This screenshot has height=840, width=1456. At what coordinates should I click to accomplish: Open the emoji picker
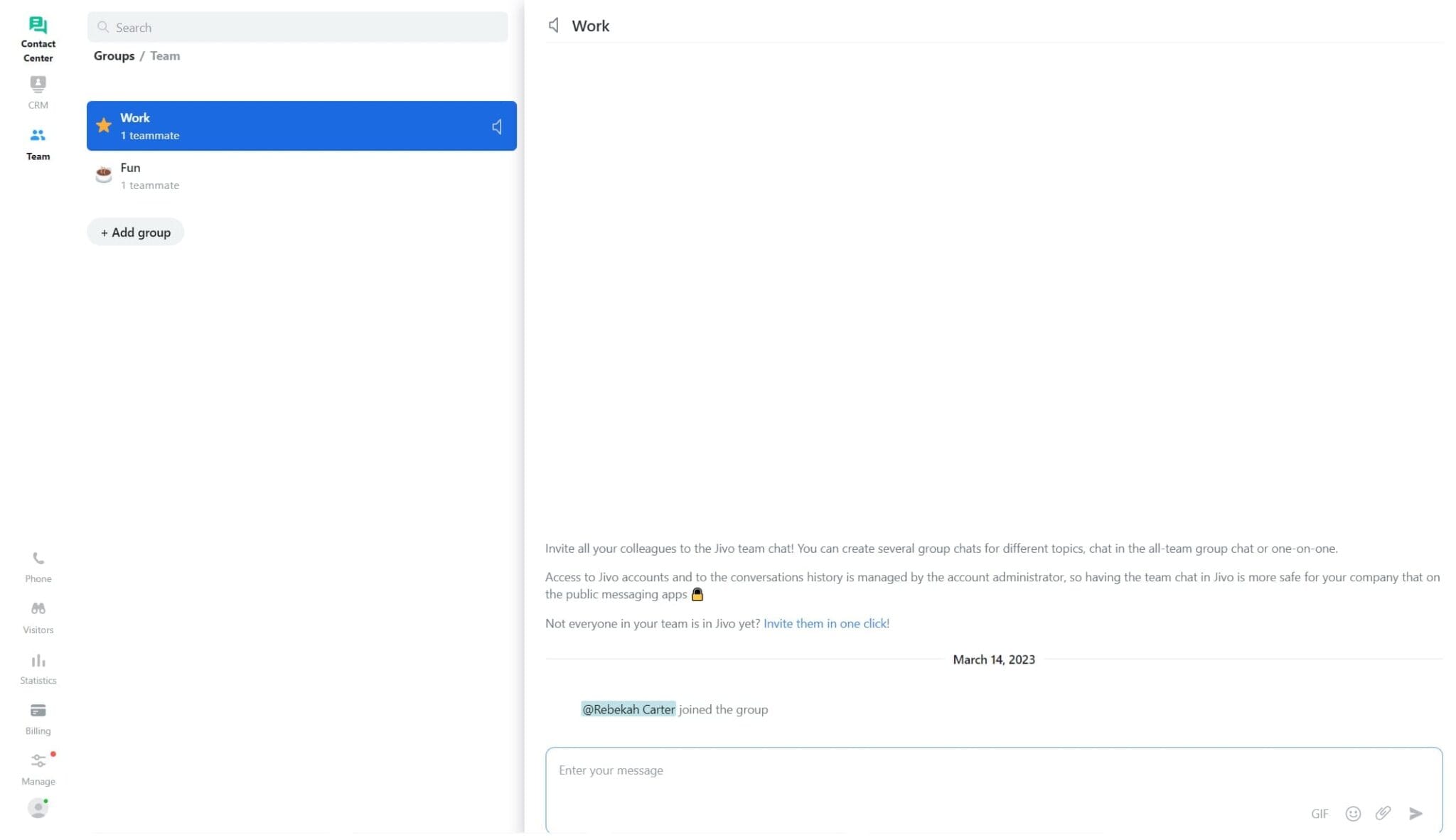pyautogui.click(x=1352, y=814)
